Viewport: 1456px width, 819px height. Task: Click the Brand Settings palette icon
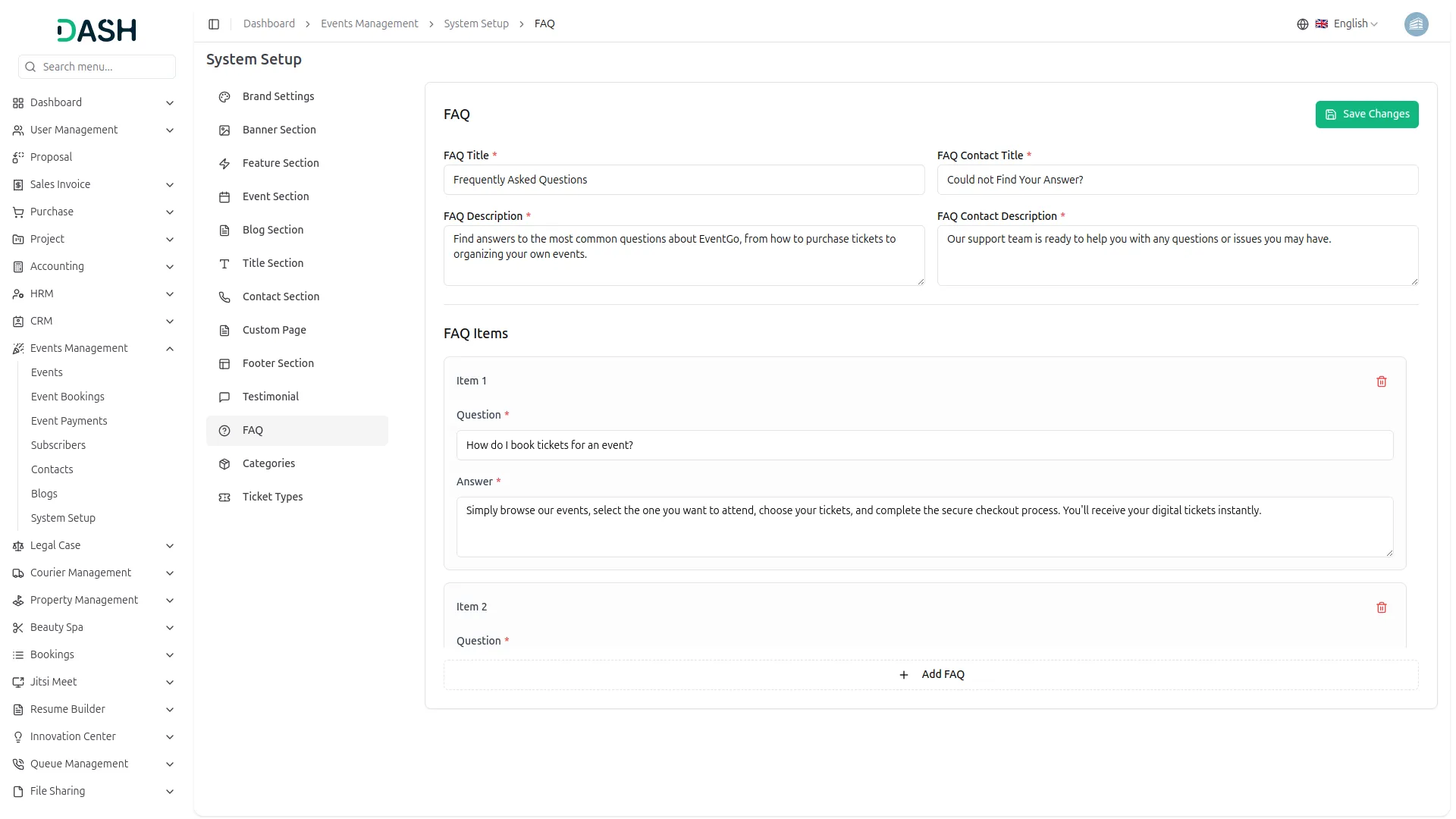click(x=224, y=97)
